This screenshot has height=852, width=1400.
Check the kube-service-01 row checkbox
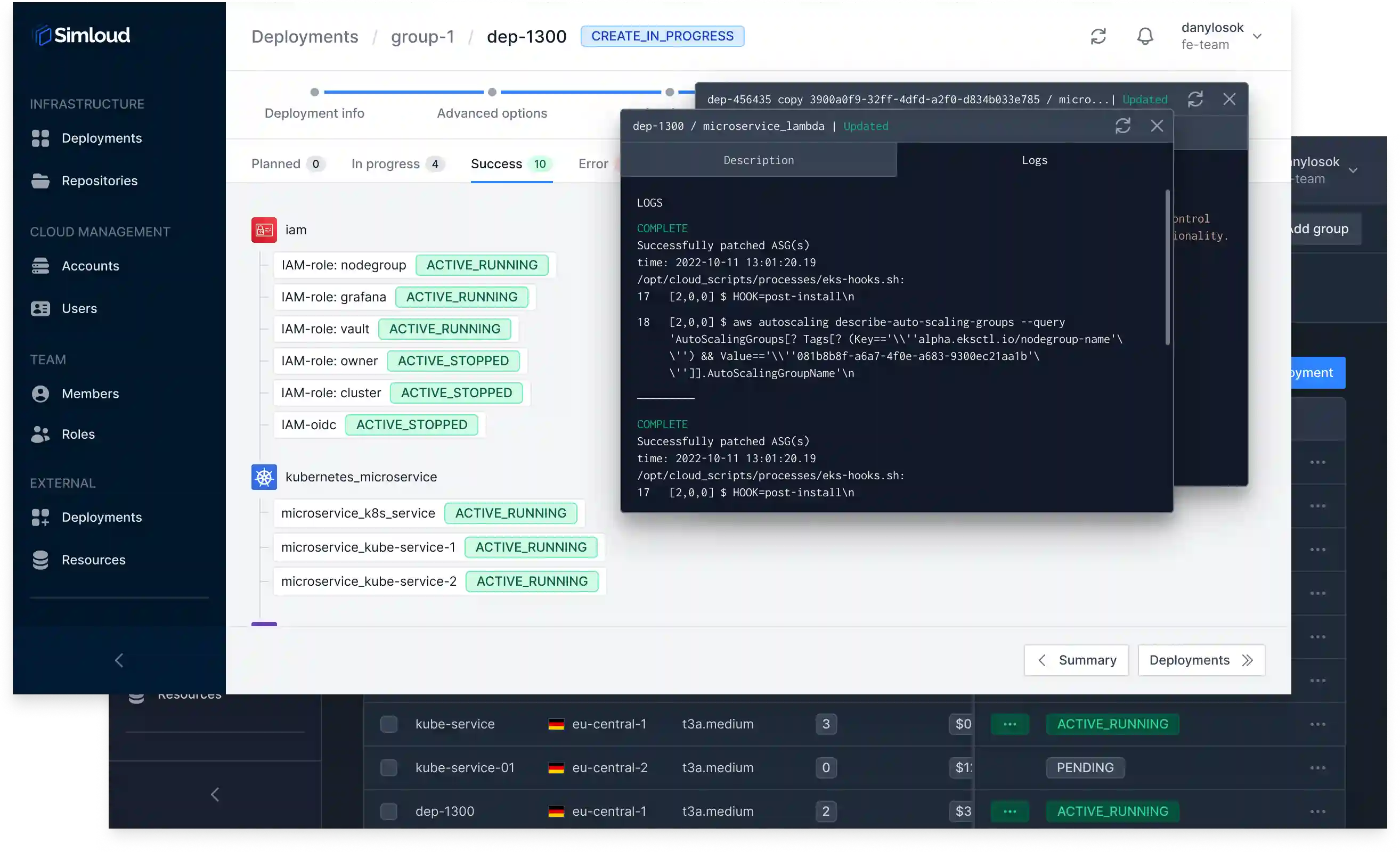coord(389,767)
